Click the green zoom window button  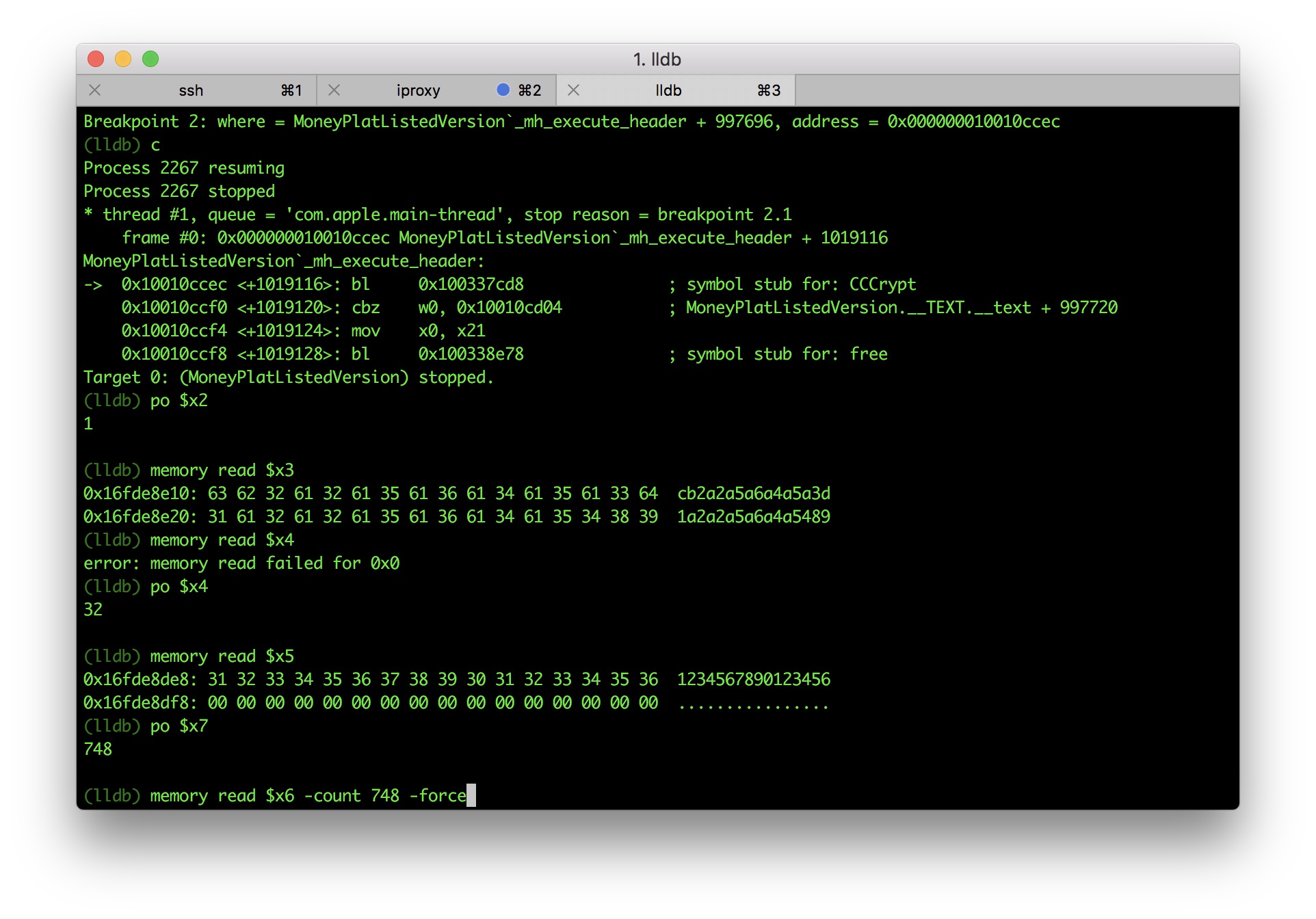click(x=150, y=59)
